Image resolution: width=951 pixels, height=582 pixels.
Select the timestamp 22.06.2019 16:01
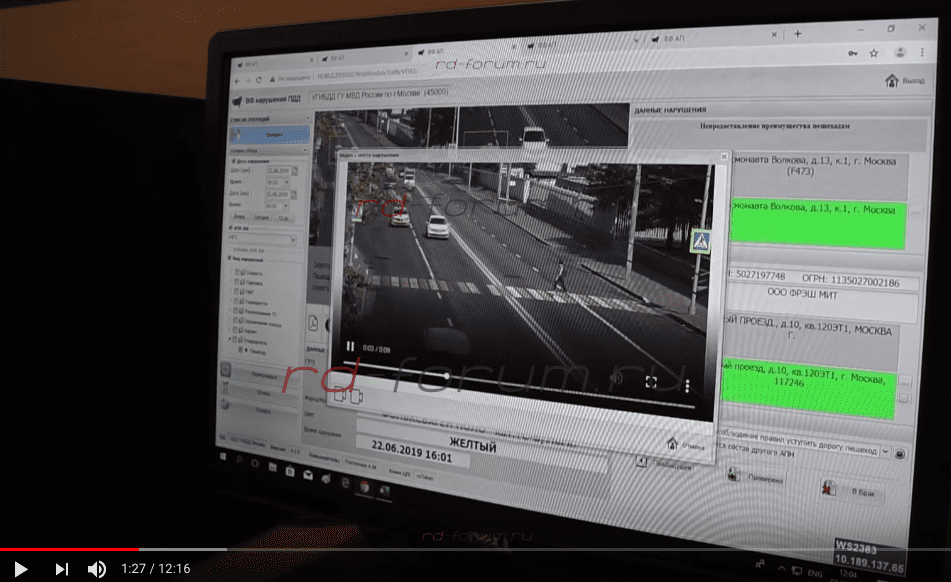tap(411, 451)
